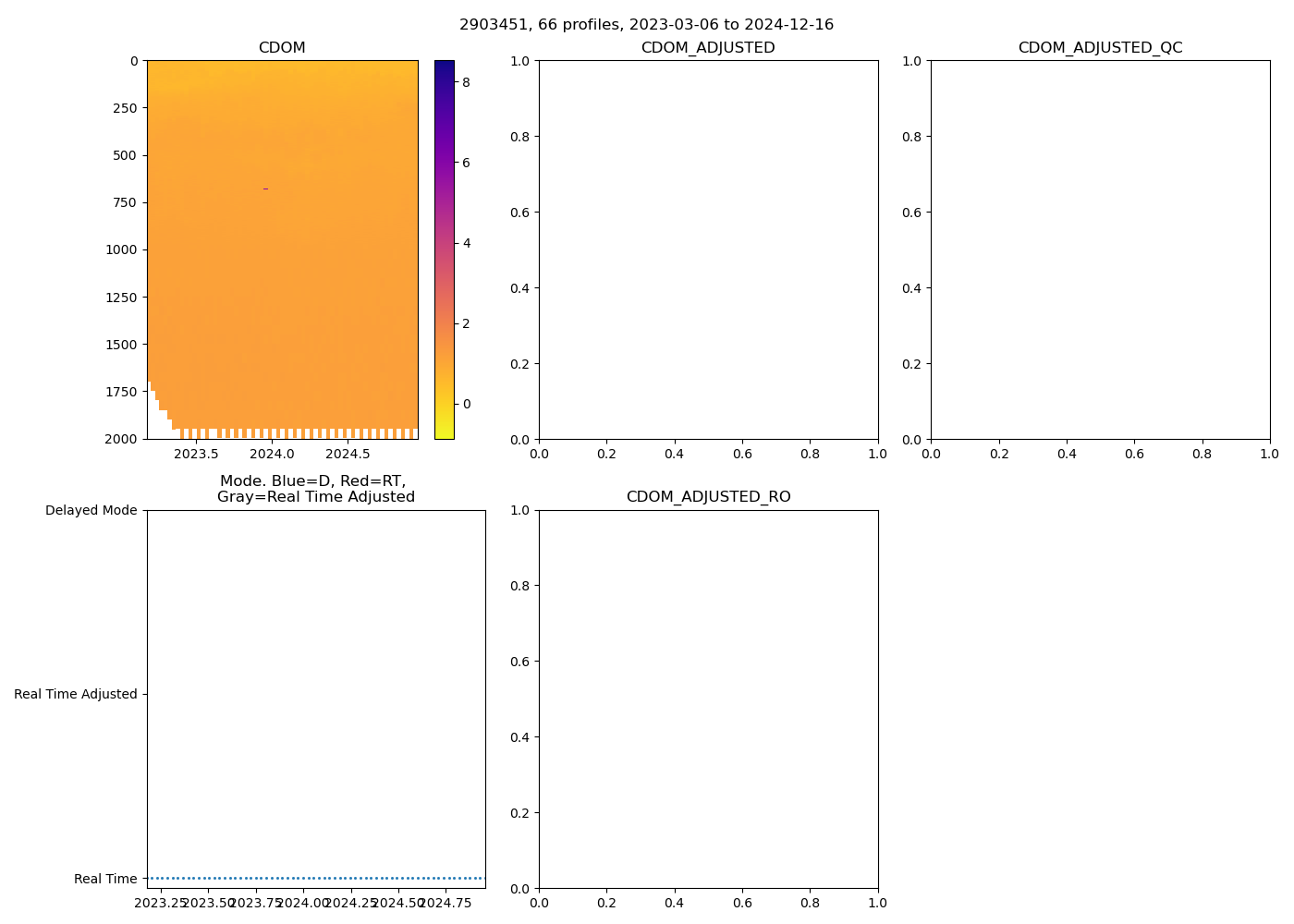Click inside the empty CDOM_ADJUSTED_QC plot area
This screenshot has height=924, width=1294.
click(1100, 249)
